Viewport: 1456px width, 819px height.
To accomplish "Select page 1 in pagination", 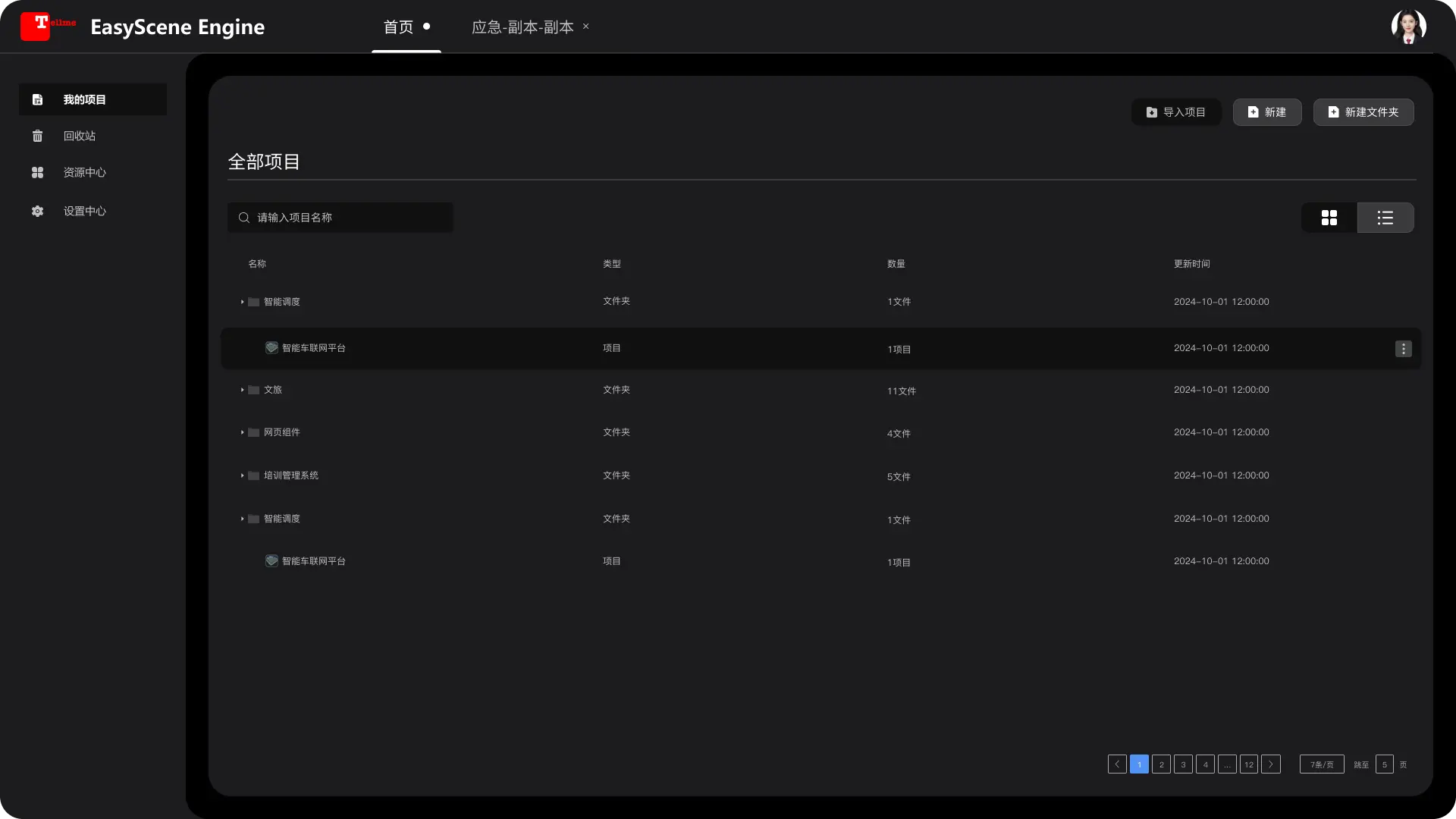I will coord(1139,764).
